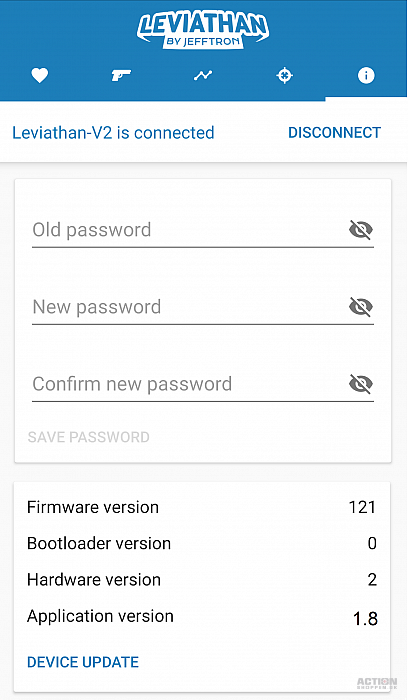Screen dimensions: 408x700
Task: Start the Device Update
Action: pos(83,662)
